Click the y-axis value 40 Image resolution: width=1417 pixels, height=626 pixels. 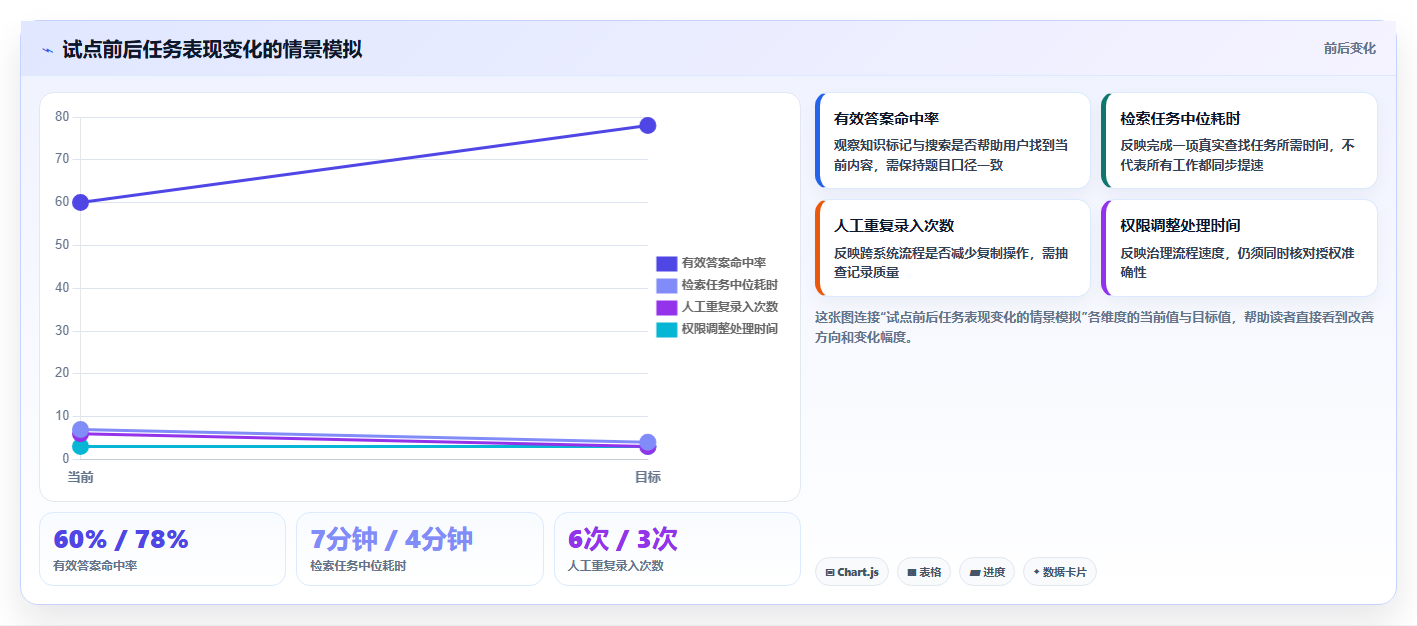point(62,288)
